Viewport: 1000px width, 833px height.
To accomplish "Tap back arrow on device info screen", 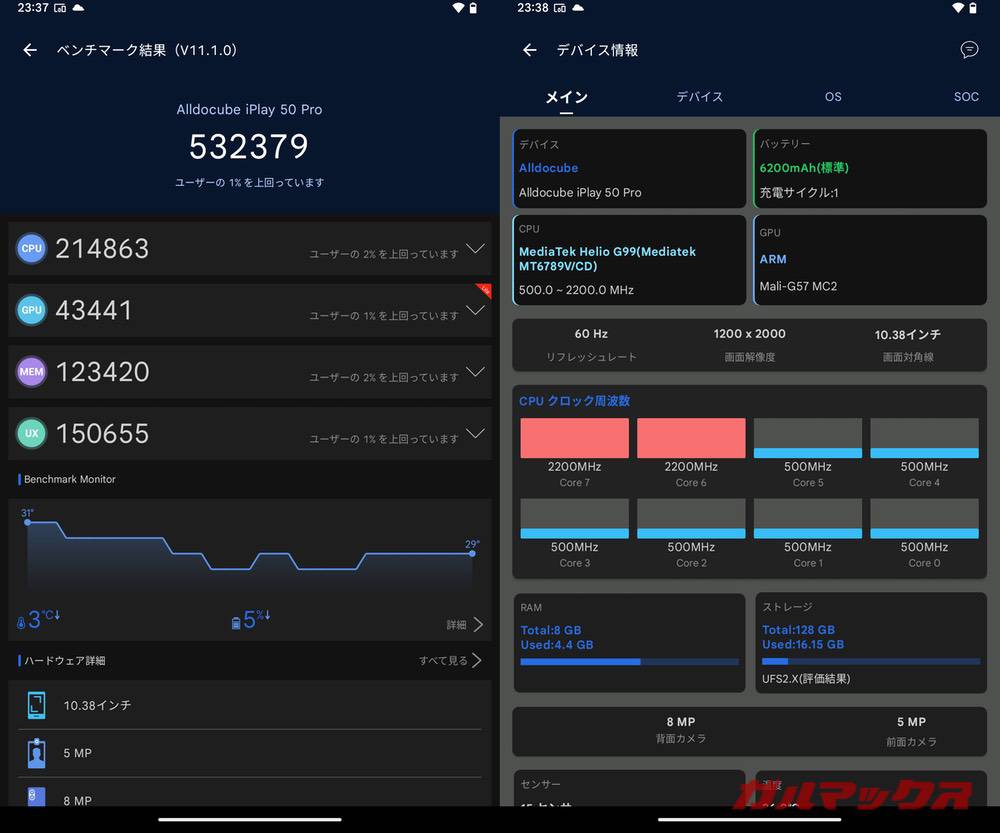I will pyautogui.click(x=530, y=50).
